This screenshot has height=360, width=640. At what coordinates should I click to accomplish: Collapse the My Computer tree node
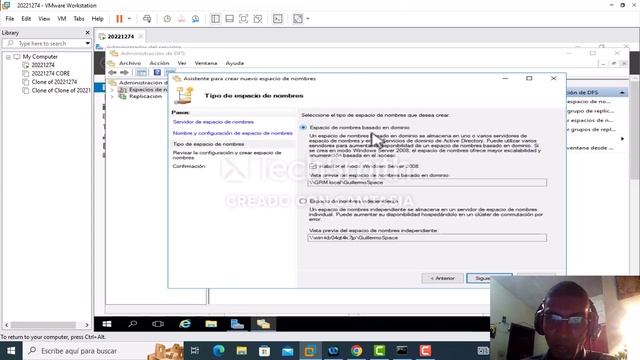coord(8,57)
